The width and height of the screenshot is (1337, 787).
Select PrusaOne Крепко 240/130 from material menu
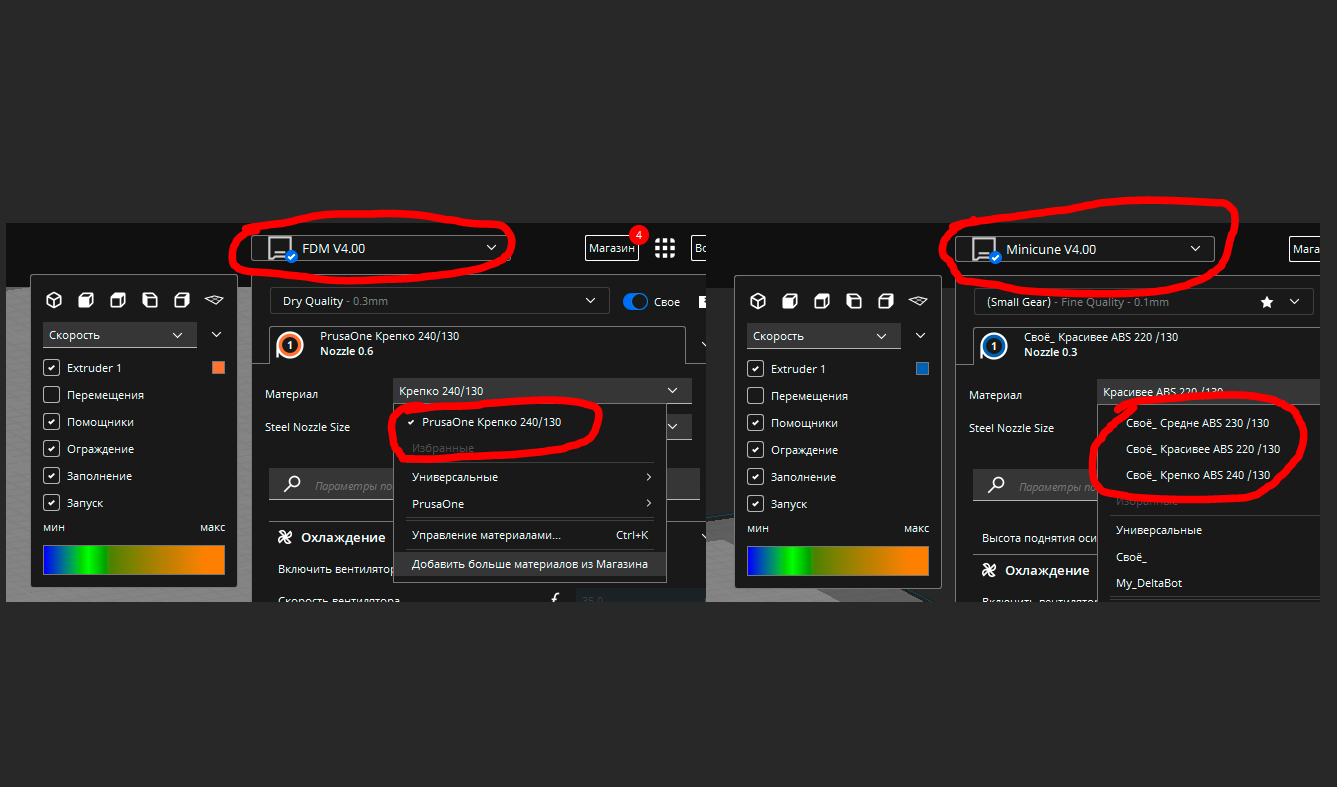pyautogui.click(x=530, y=422)
